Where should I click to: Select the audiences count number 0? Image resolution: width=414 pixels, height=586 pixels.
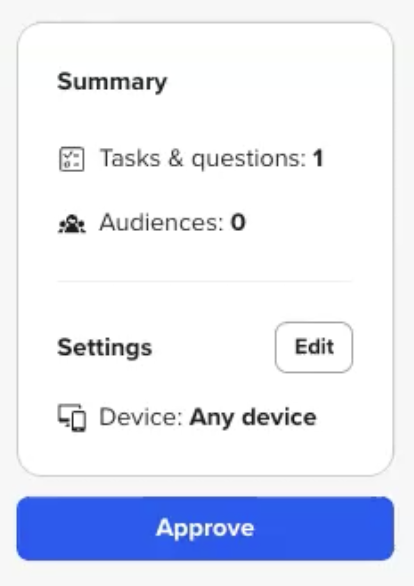(238, 222)
